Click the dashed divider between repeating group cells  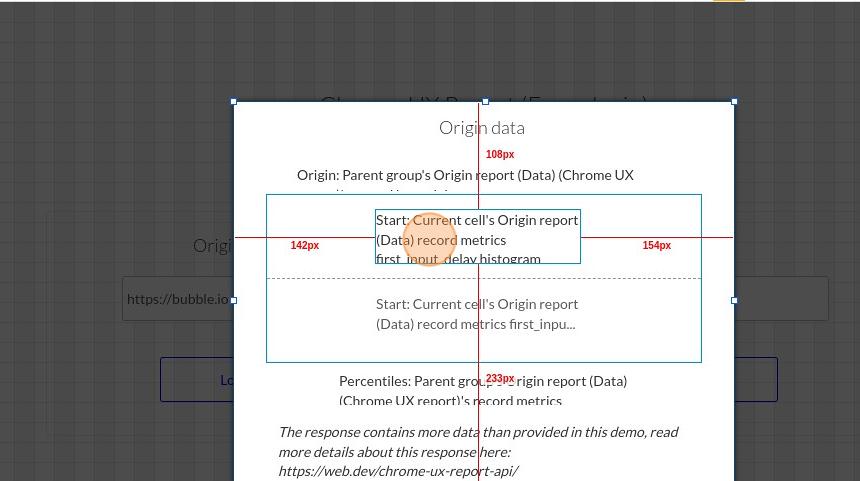click(x=600, y=278)
